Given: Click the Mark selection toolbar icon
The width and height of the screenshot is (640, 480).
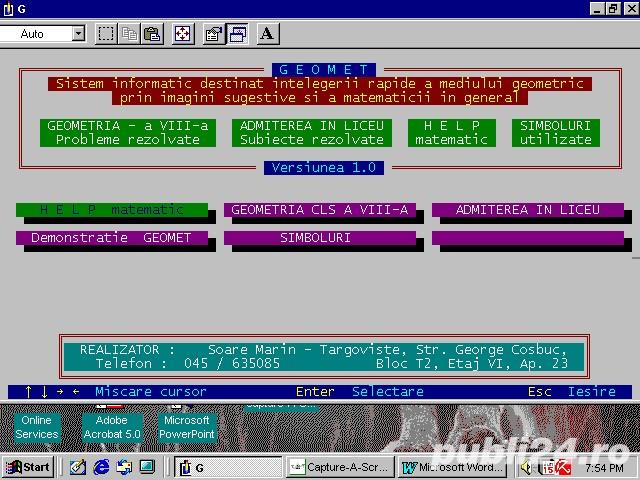Looking at the screenshot, I should click(106, 34).
